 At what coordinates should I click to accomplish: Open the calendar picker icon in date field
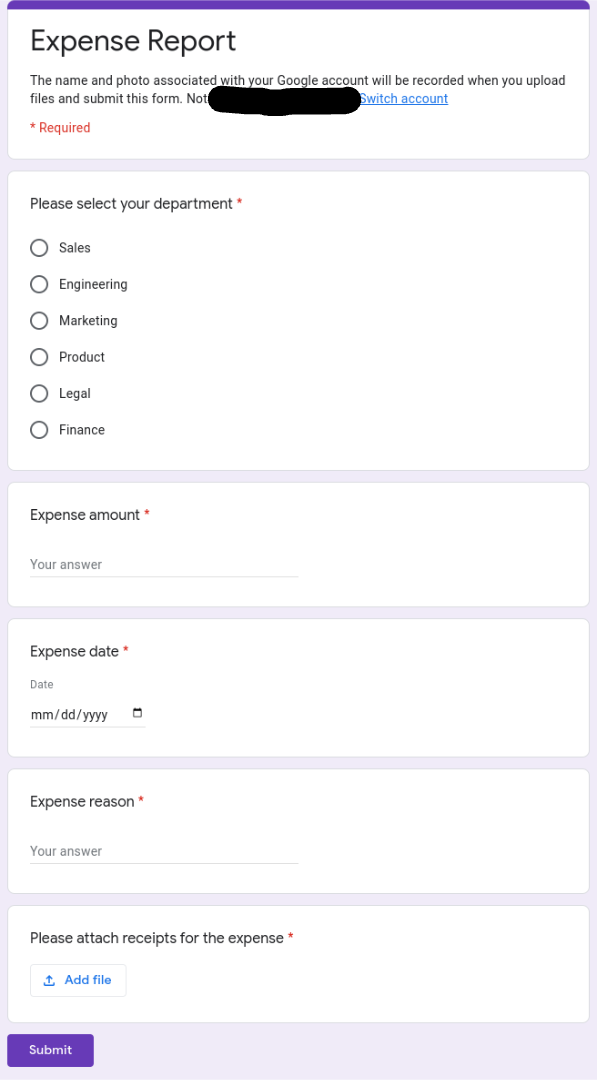click(137, 713)
